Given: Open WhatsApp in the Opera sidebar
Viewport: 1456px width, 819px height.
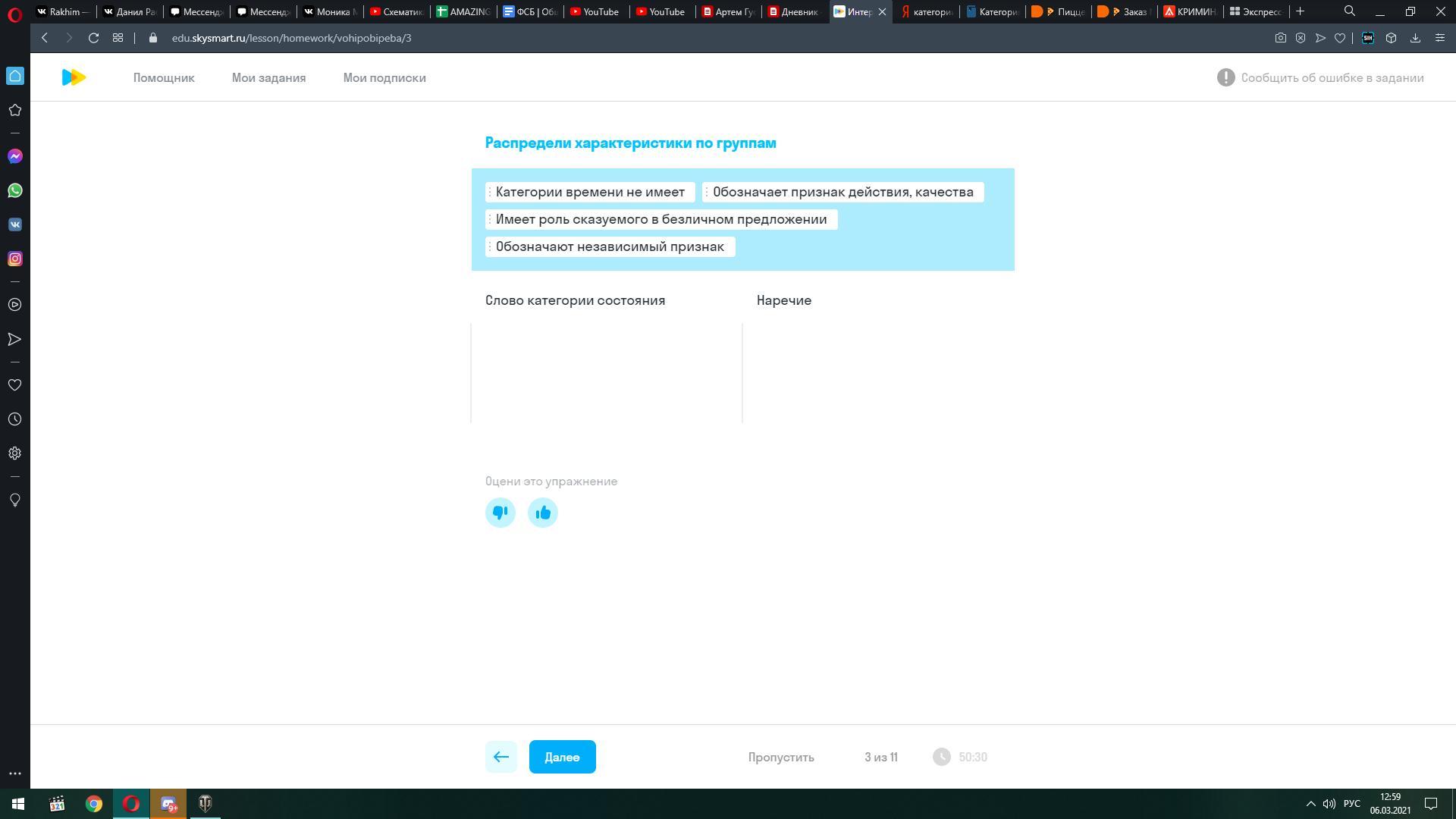Looking at the screenshot, I should [x=14, y=190].
